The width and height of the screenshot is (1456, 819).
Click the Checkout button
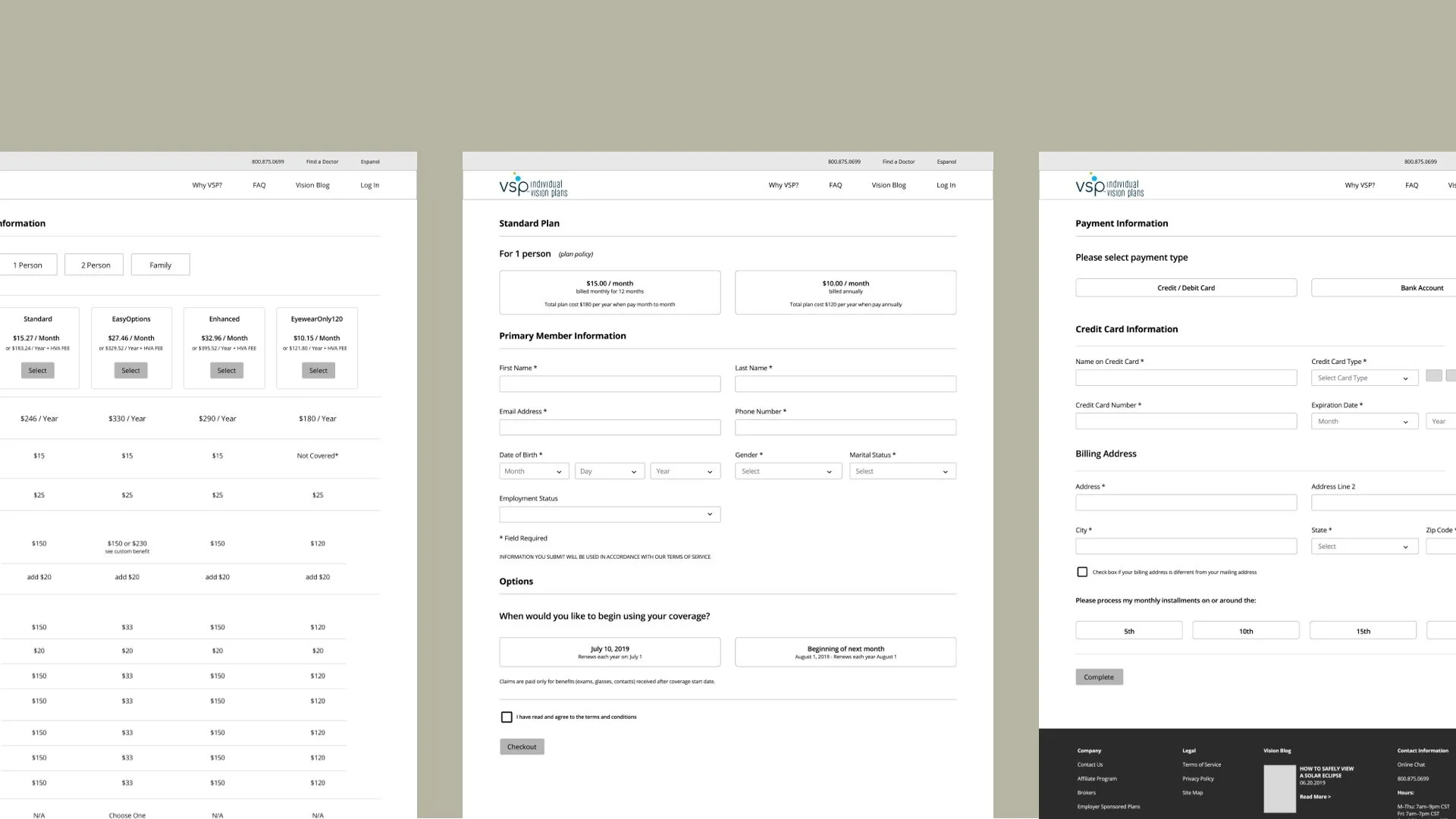[522, 747]
